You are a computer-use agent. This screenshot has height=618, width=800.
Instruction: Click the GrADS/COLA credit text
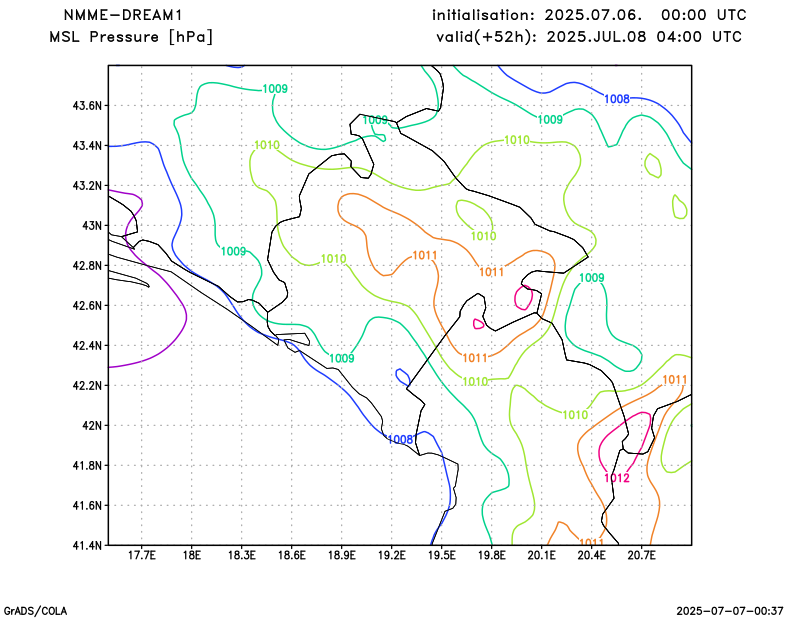(35, 611)
